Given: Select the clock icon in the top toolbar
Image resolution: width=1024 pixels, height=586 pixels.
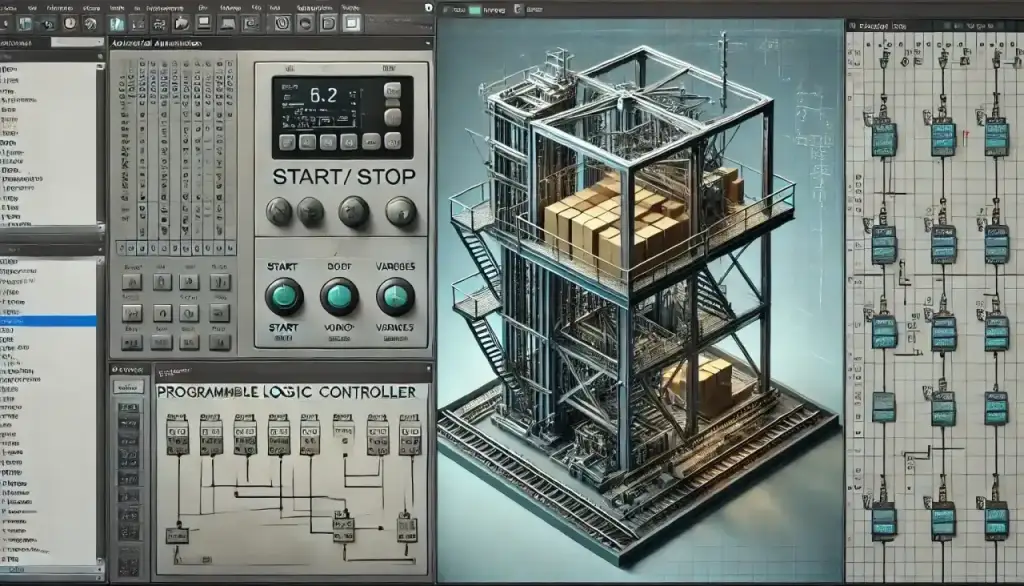Looking at the screenshot, I should (x=68, y=23).
